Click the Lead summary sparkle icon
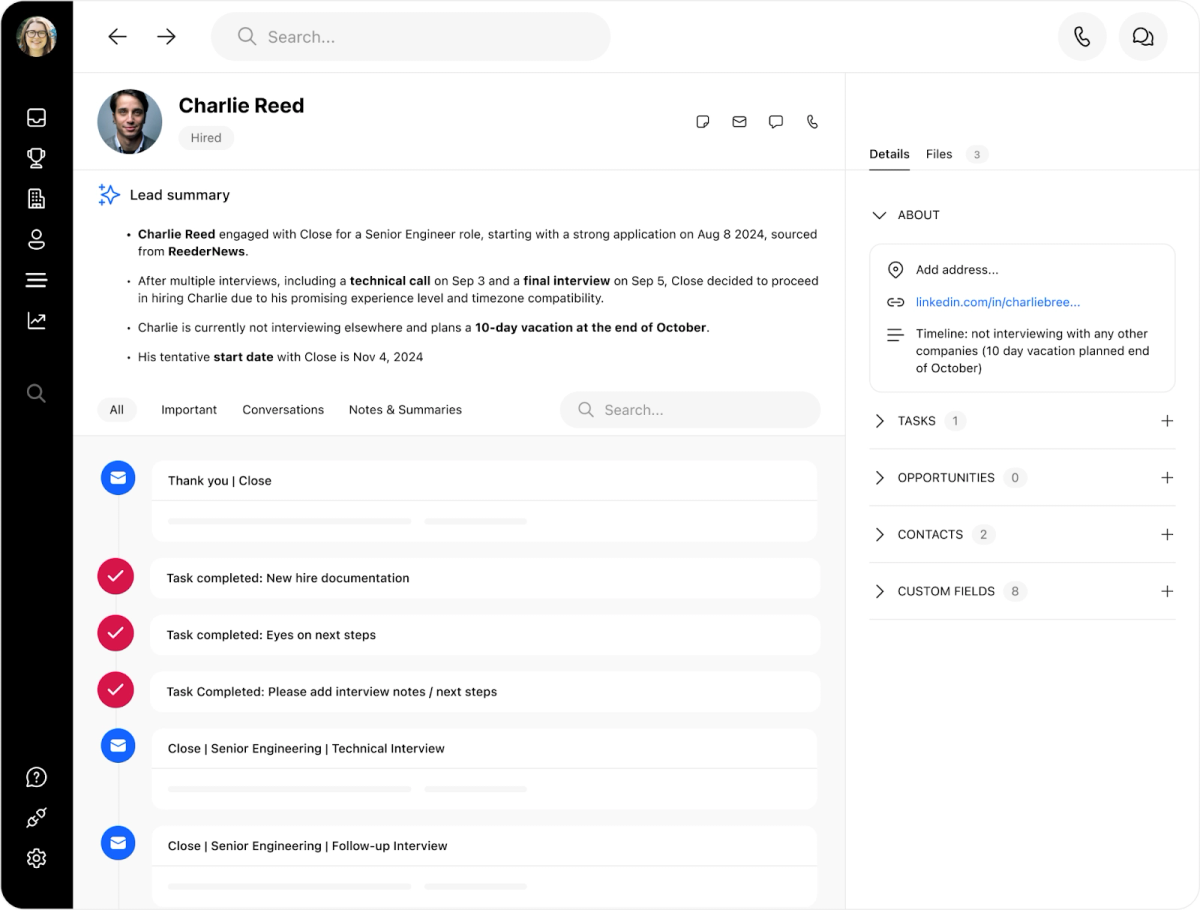Screen dimensions: 1200x910 109,195
